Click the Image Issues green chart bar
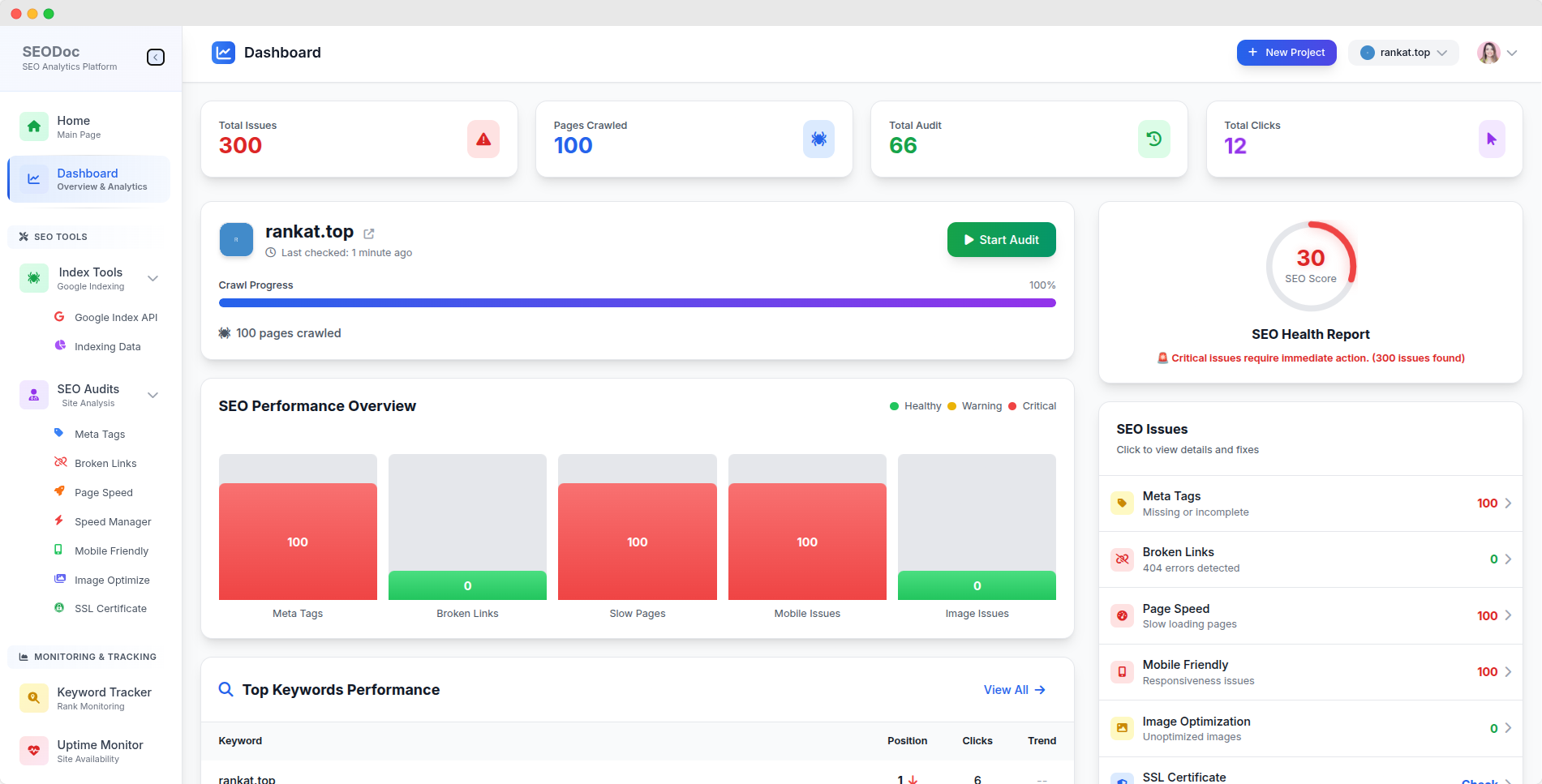The height and width of the screenshot is (784, 1542). click(977, 585)
